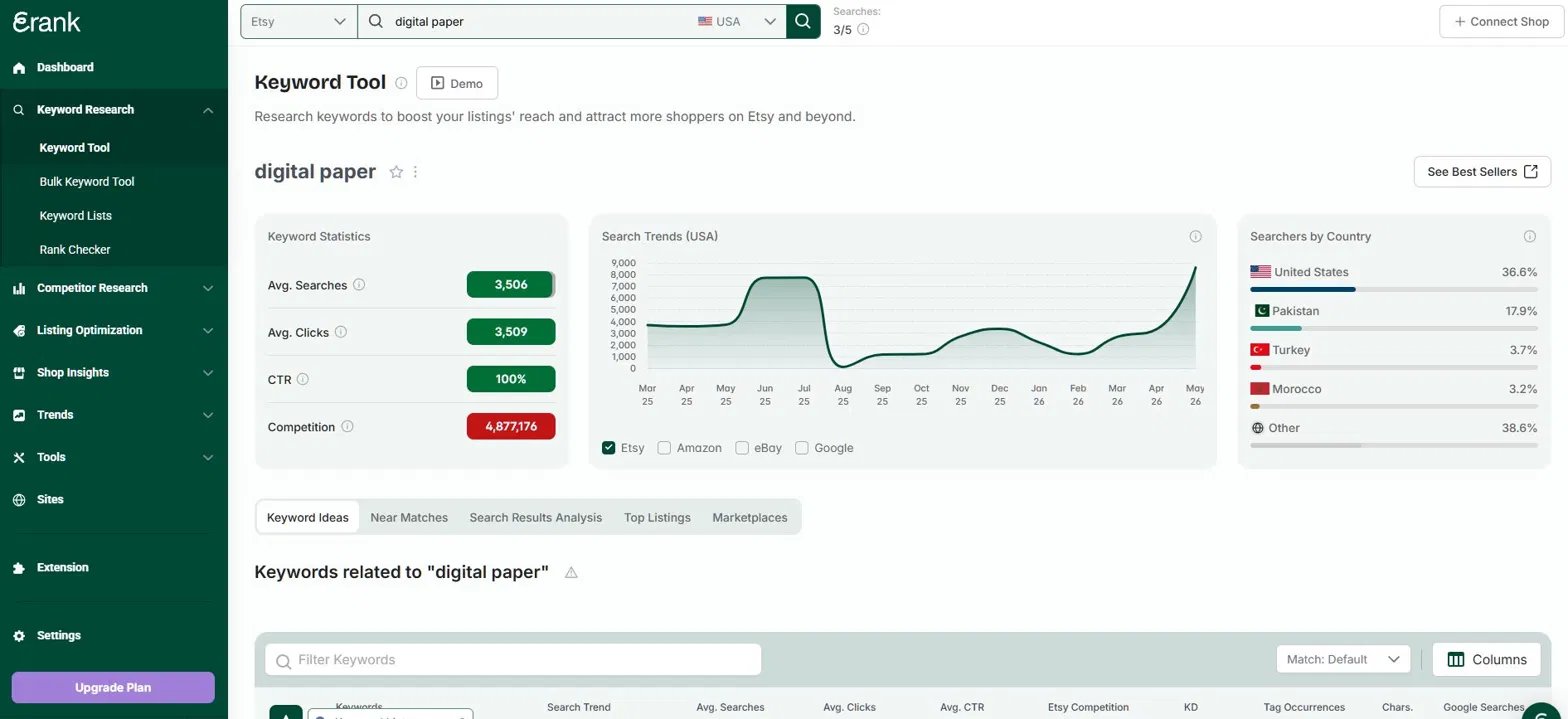1568x719 pixels.
Task: Click the Upgrade Plan button
Action: 113,687
